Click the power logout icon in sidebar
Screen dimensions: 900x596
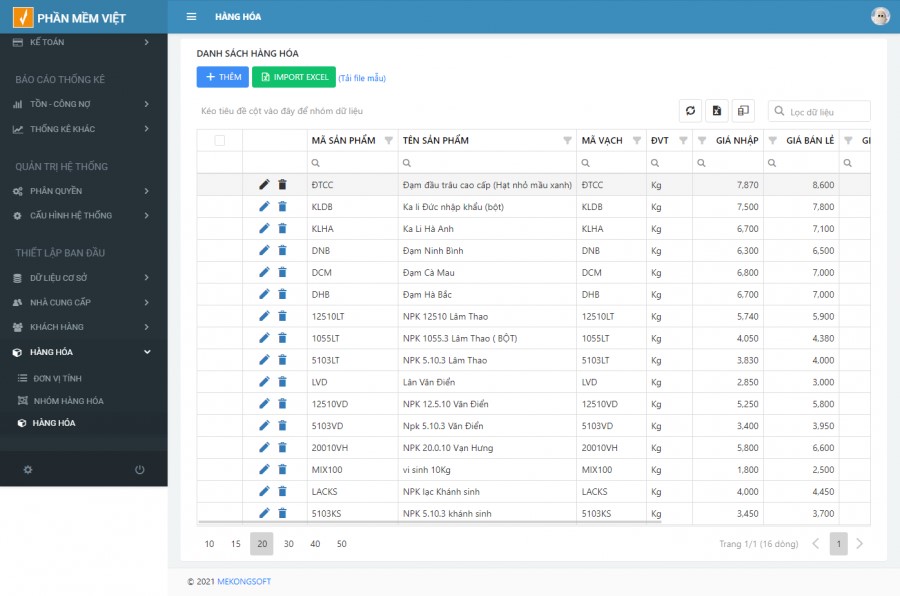139,470
